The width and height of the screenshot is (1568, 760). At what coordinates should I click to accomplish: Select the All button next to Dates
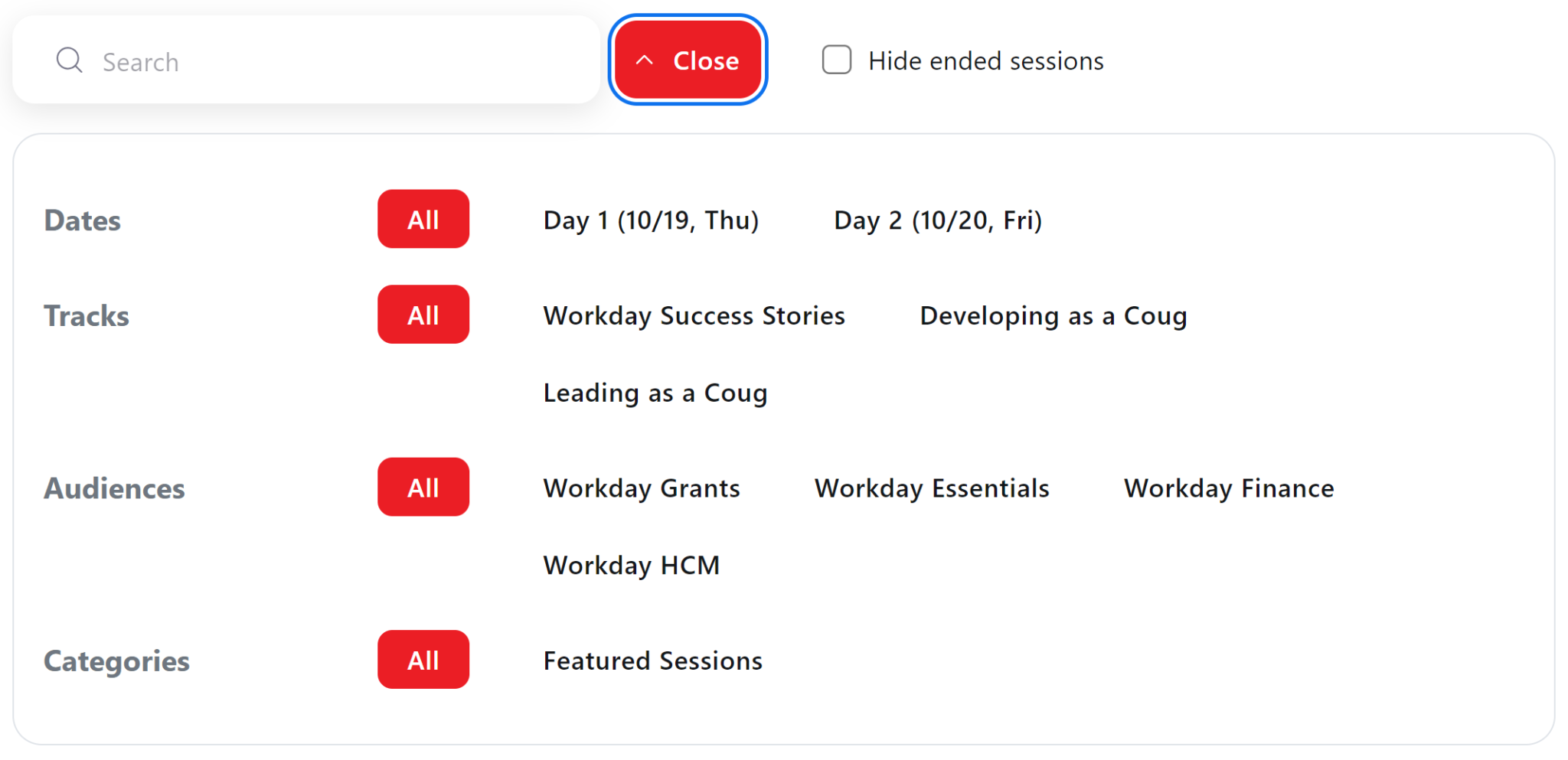click(x=423, y=219)
